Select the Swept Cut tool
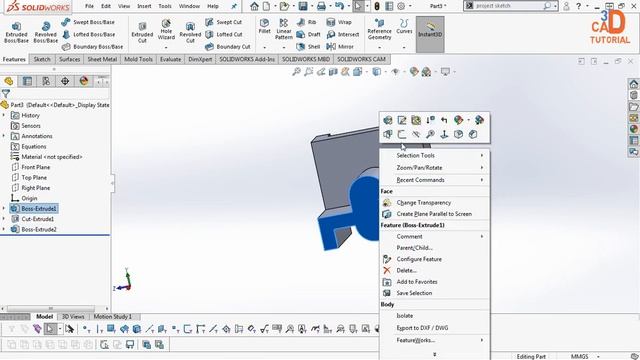Image resolution: width=640 pixels, height=360 pixels. pos(224,22)
